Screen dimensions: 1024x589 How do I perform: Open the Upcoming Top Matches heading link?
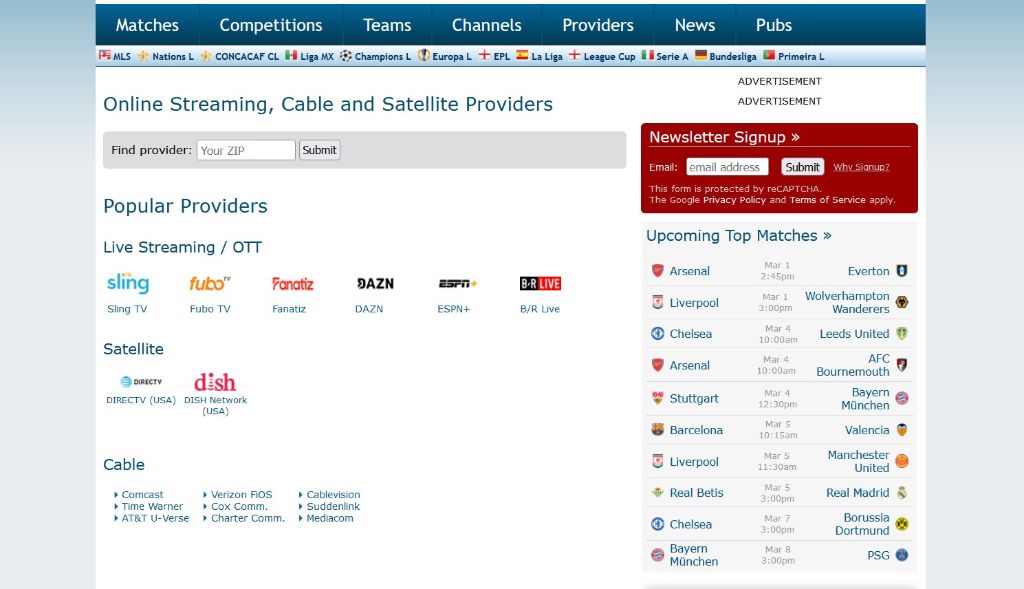pos(739,236)
